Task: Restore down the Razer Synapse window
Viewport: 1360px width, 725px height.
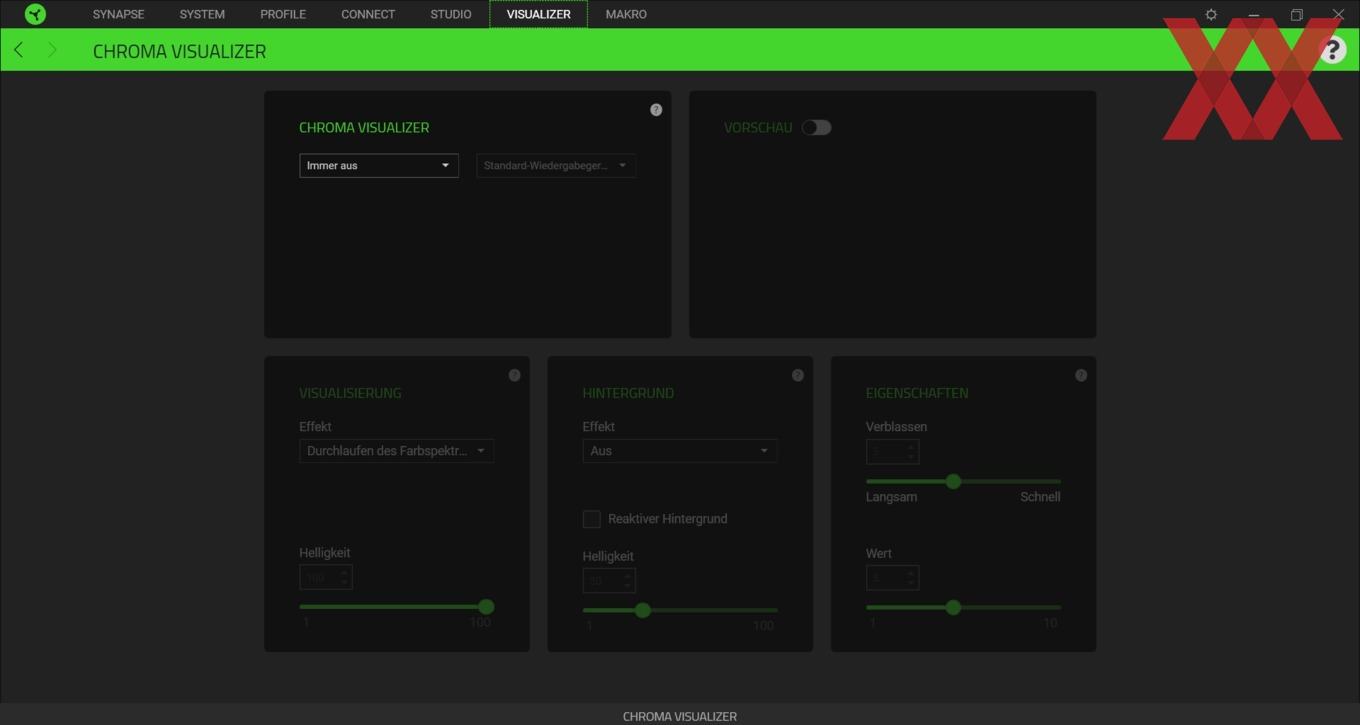Action: coord(1296,14)
